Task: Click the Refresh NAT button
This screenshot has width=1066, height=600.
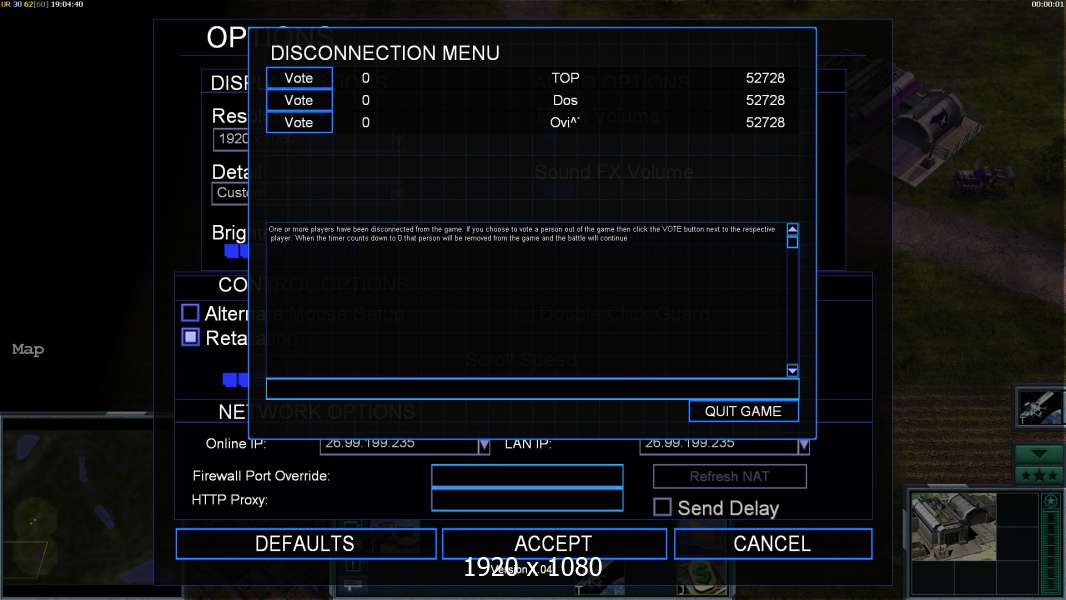Action: (729, 476)
